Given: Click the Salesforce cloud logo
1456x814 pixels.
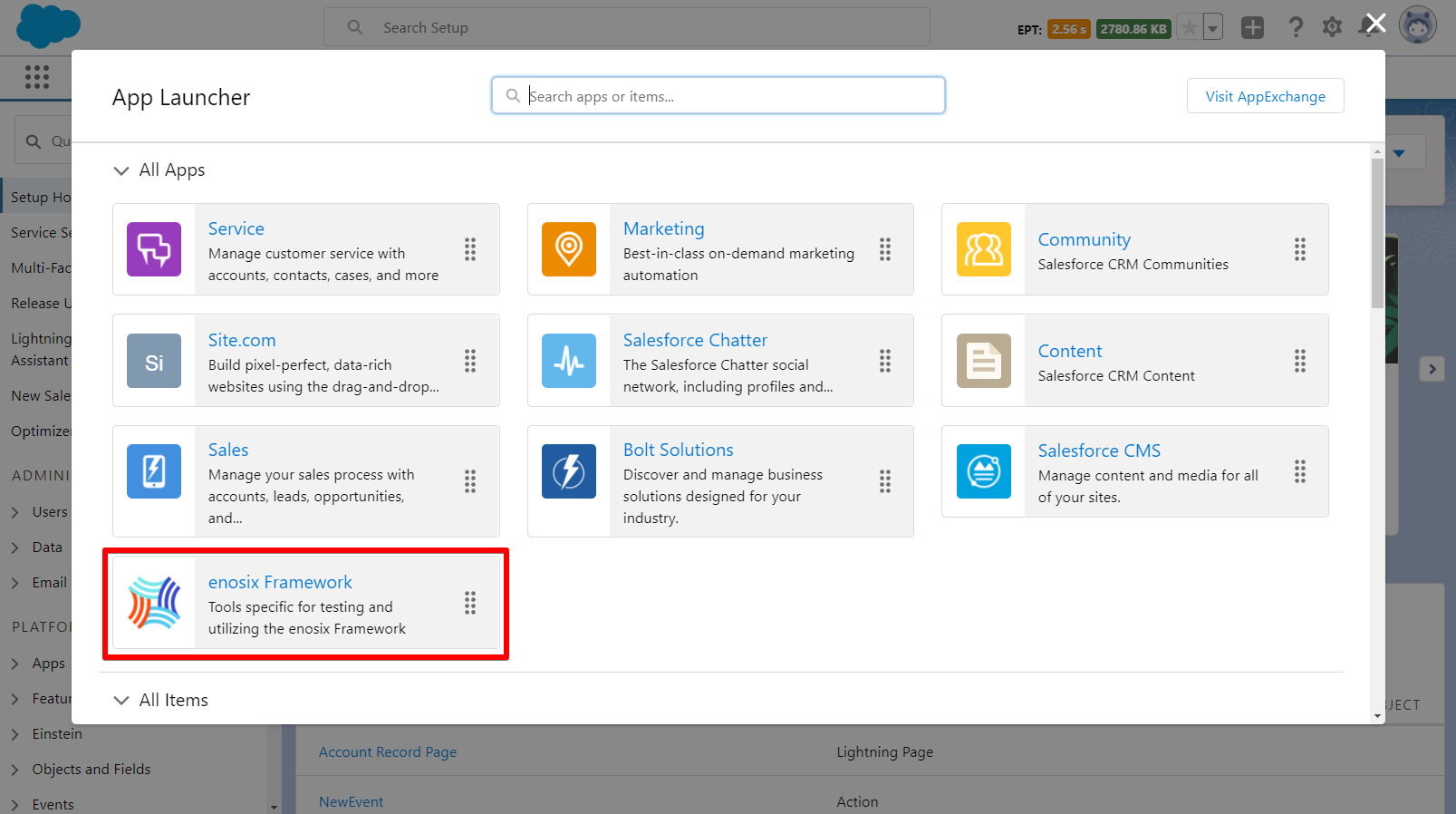Looking at the screenshot, I should click(48, 25).
